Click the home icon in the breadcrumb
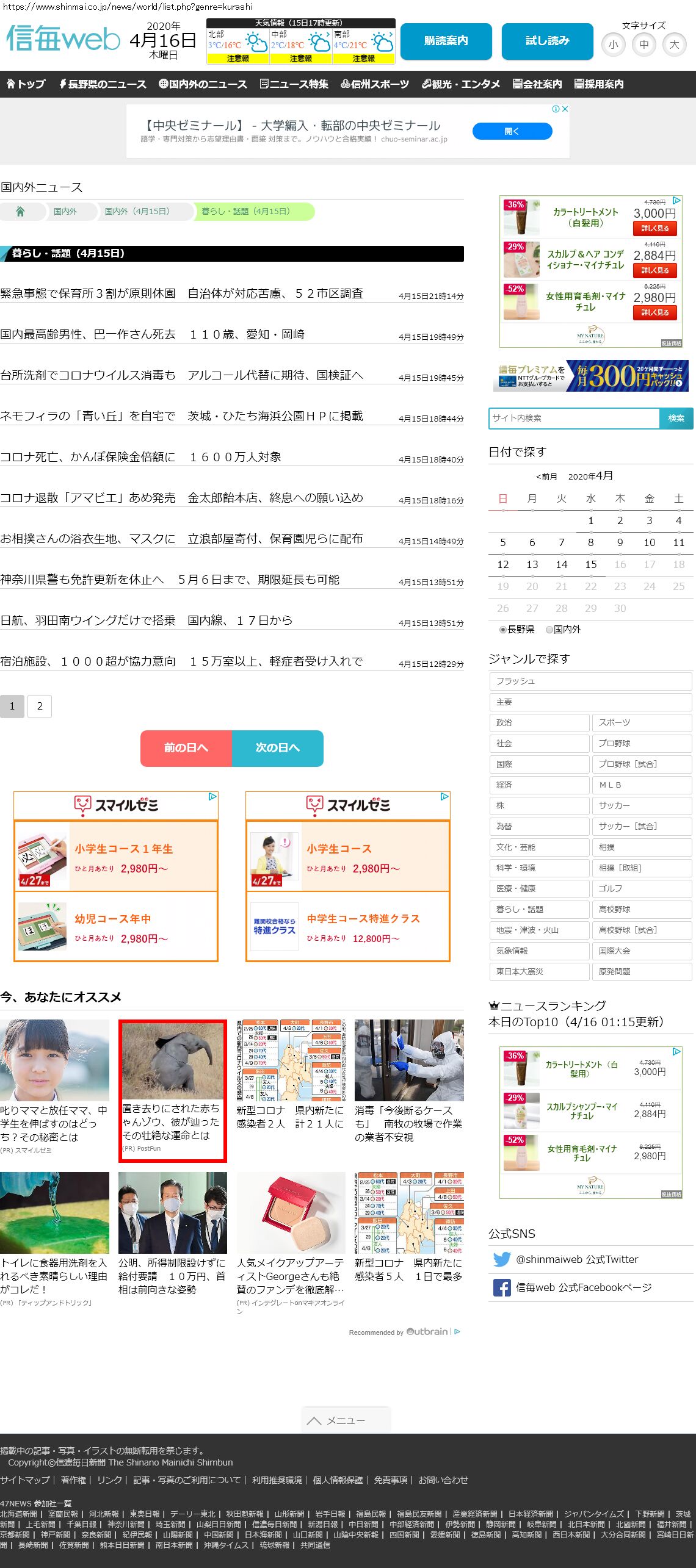The image size is (696, 1568). 20,212
